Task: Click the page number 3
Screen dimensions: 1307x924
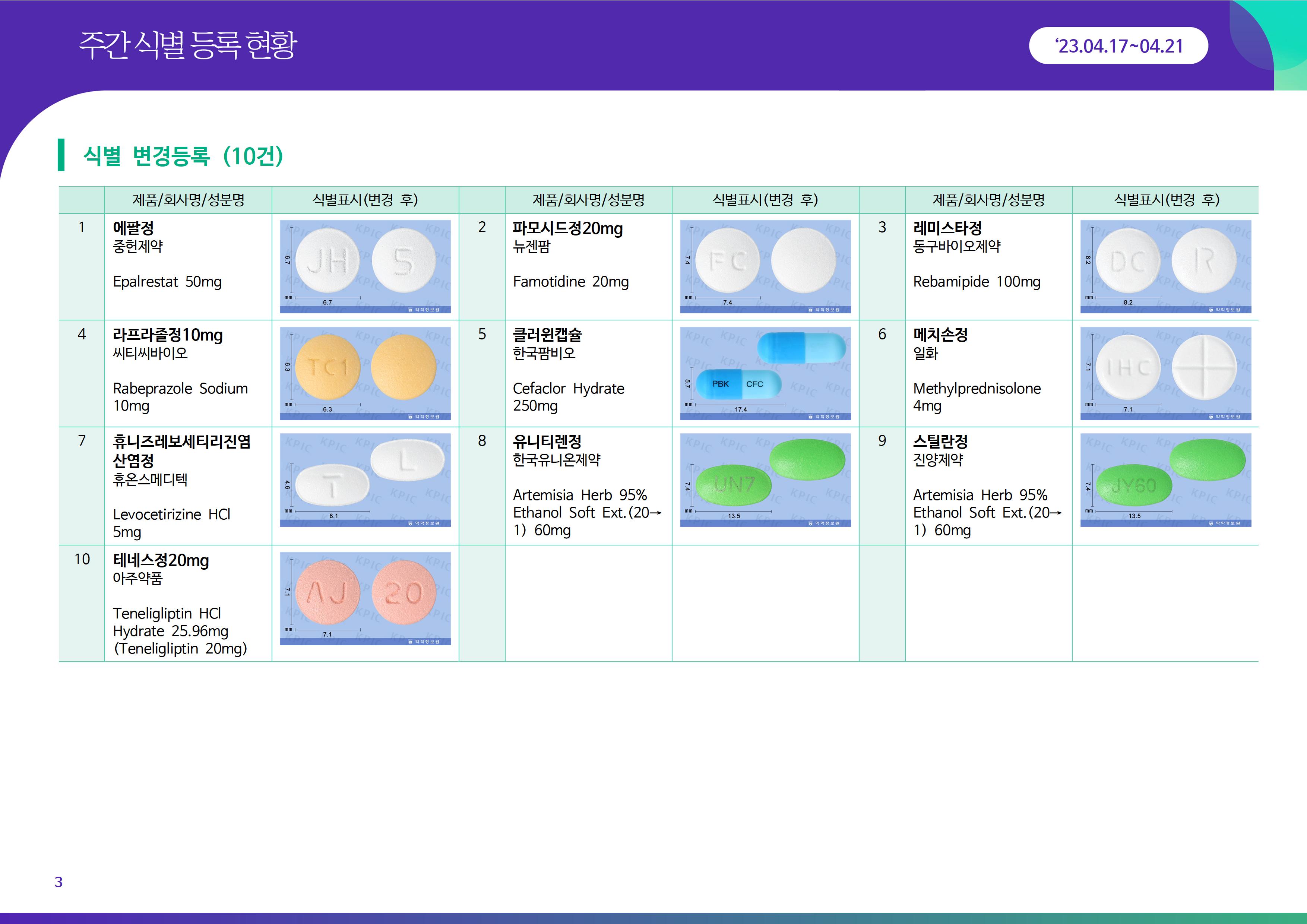Action: click(58, 882)
